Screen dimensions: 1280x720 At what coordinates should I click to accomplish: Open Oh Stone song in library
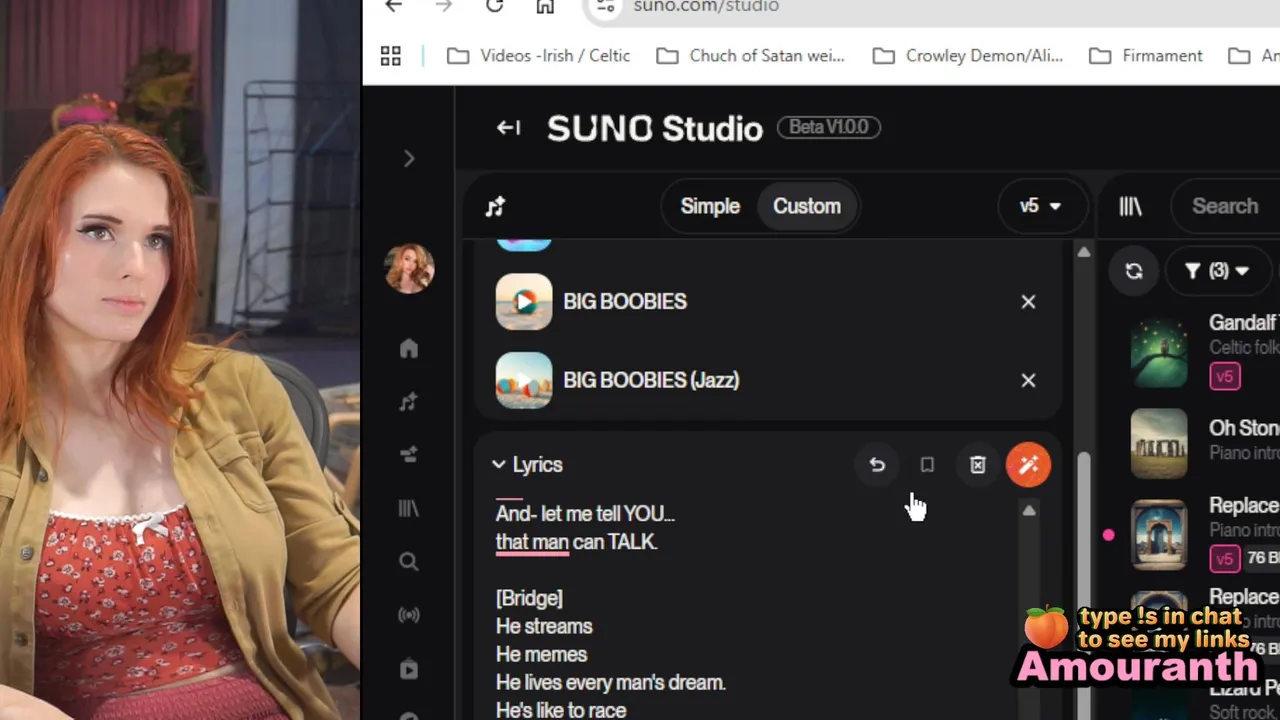tap(1243, 428)
